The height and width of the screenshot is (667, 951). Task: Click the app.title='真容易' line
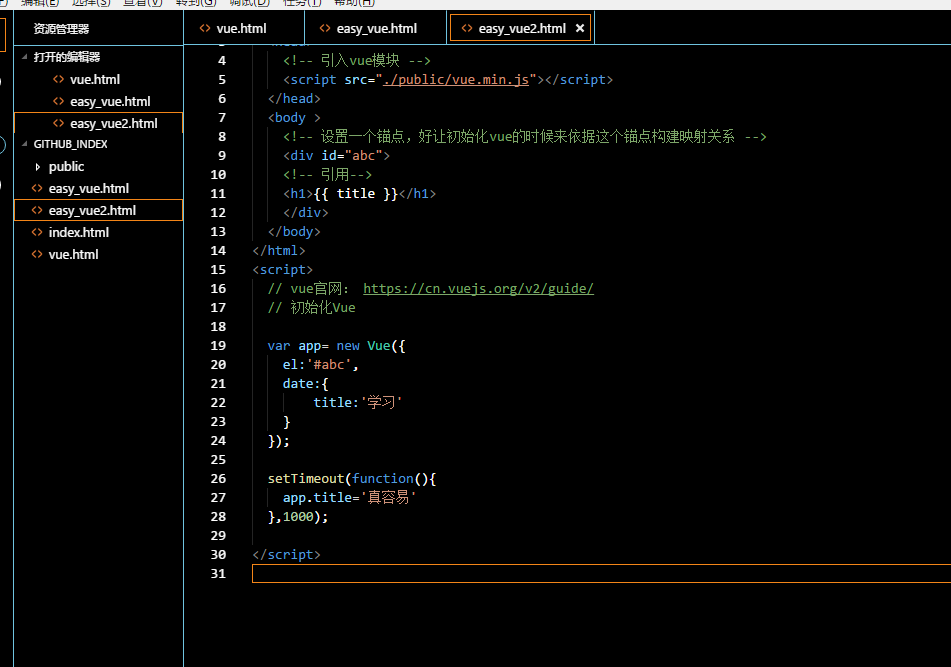point(349,498)
